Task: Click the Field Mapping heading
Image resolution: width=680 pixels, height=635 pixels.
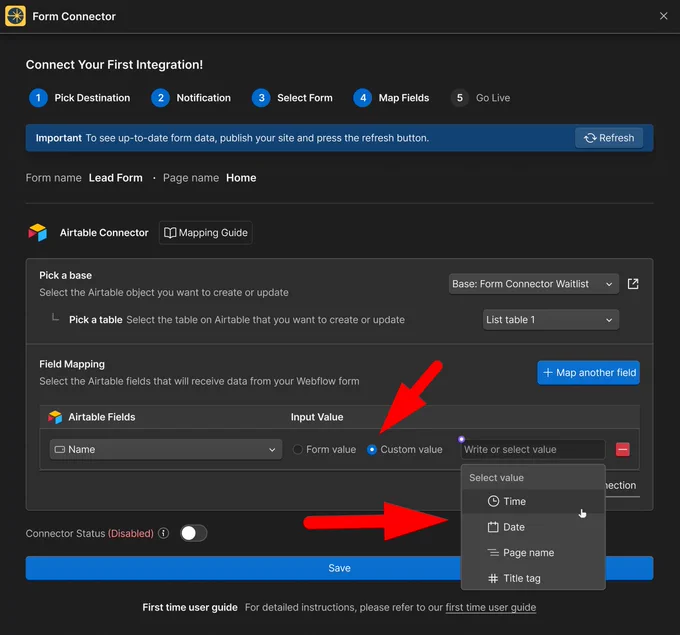Action: (x=72, y=364)
